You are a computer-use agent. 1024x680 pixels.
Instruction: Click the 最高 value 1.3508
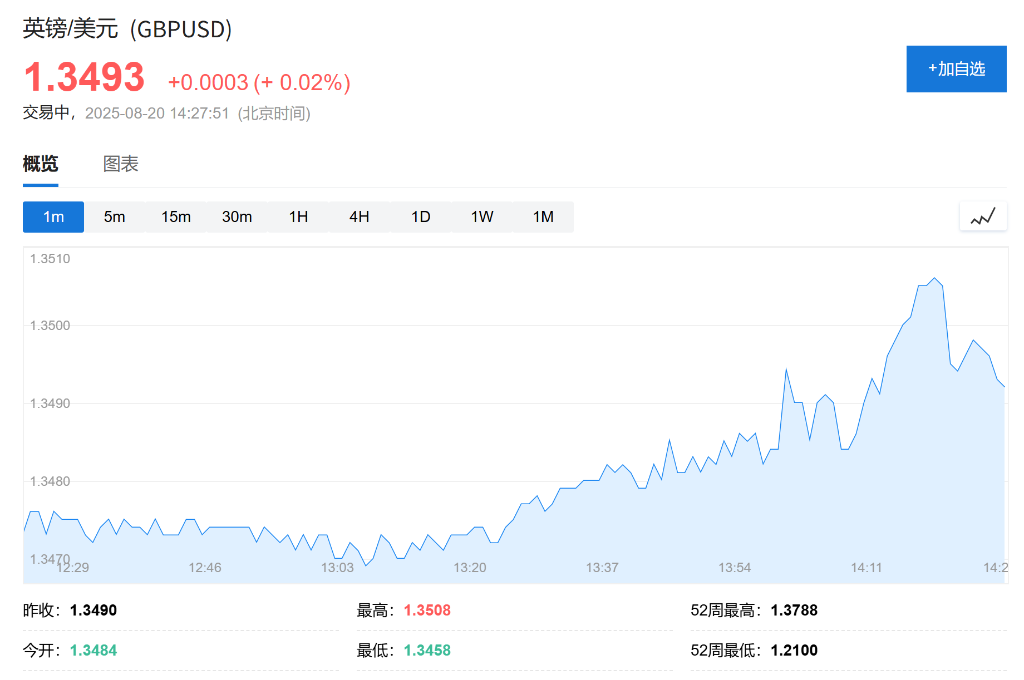[427, 610]
